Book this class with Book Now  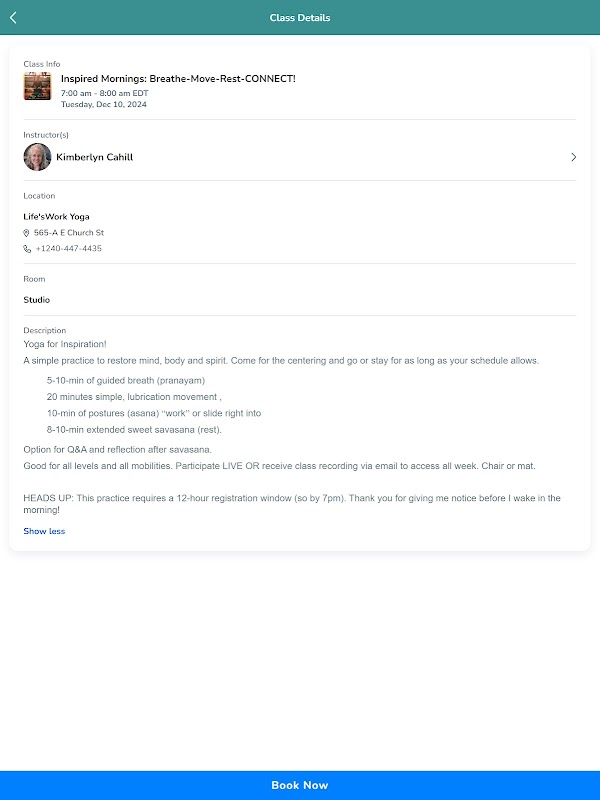(x=300, y=785)
